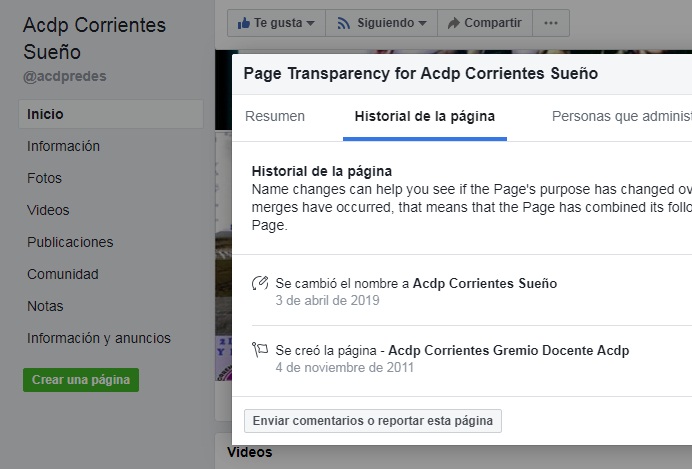Viewport: 692px width, 469px height.
Task: Click the Acdp Corrientes Sueño page title
Action: click(94, 38)
